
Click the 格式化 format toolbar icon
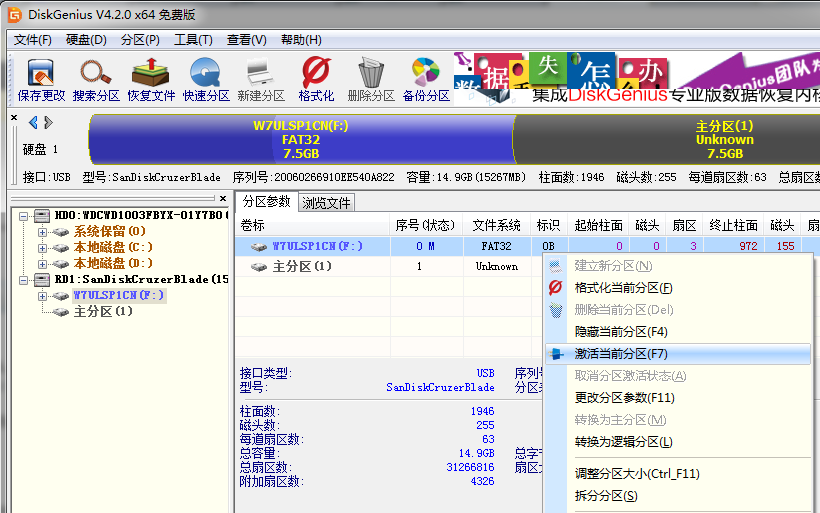(316, 72)
